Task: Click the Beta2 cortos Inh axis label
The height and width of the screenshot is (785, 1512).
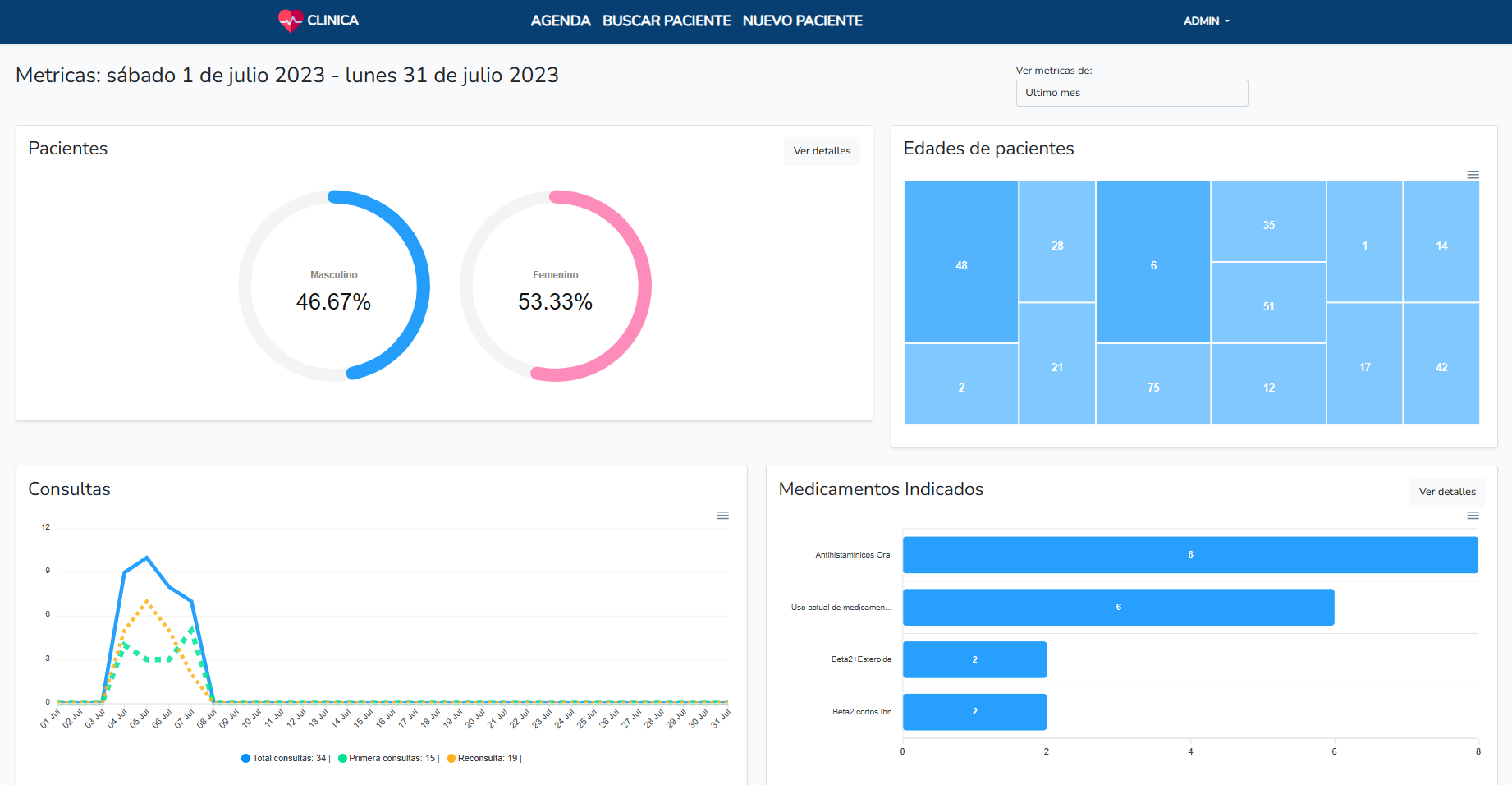Action: tap(862, 712)
